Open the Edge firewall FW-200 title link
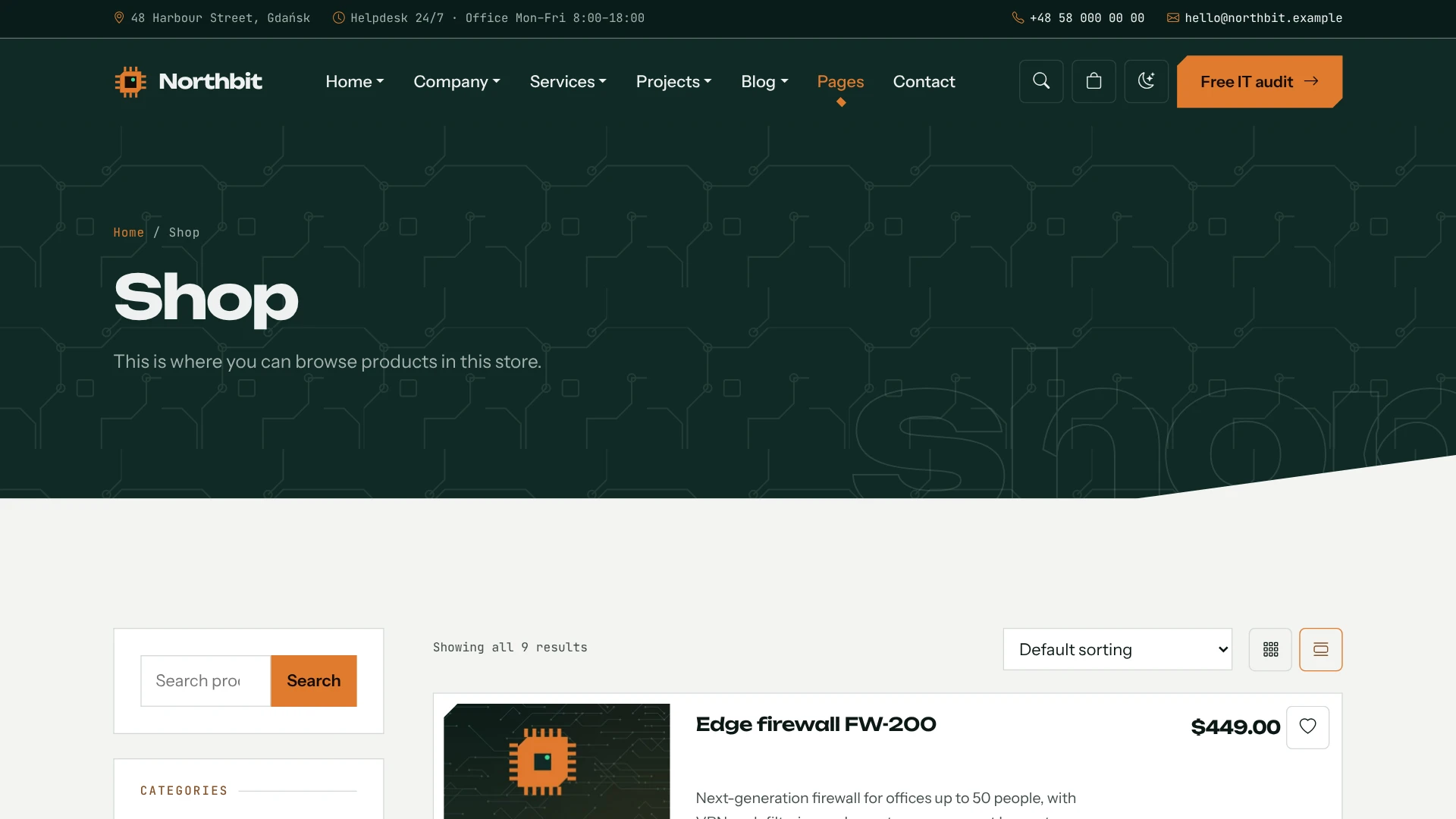 click(816, 724)
